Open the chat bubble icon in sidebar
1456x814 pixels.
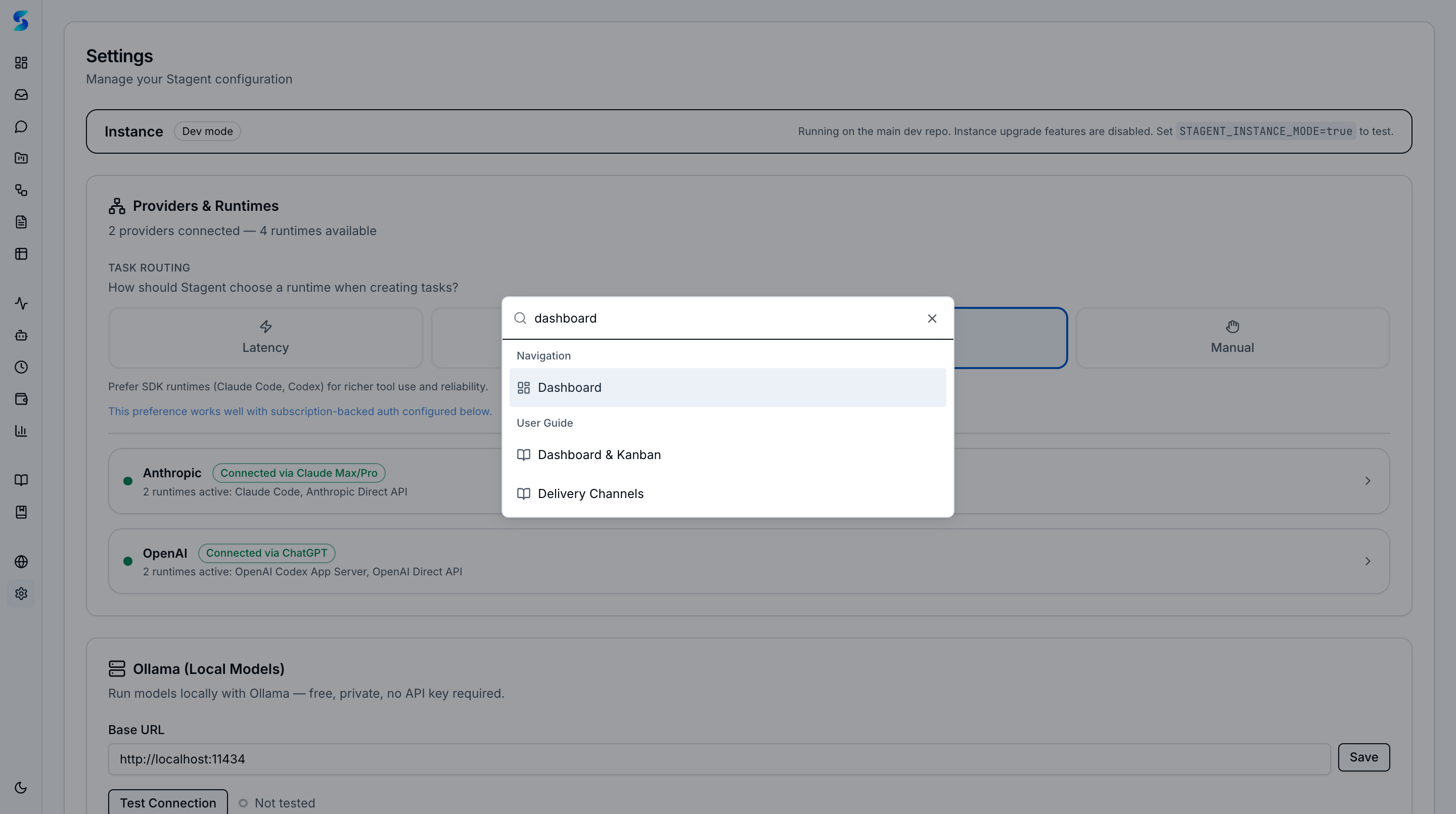(x=21, y=126)
